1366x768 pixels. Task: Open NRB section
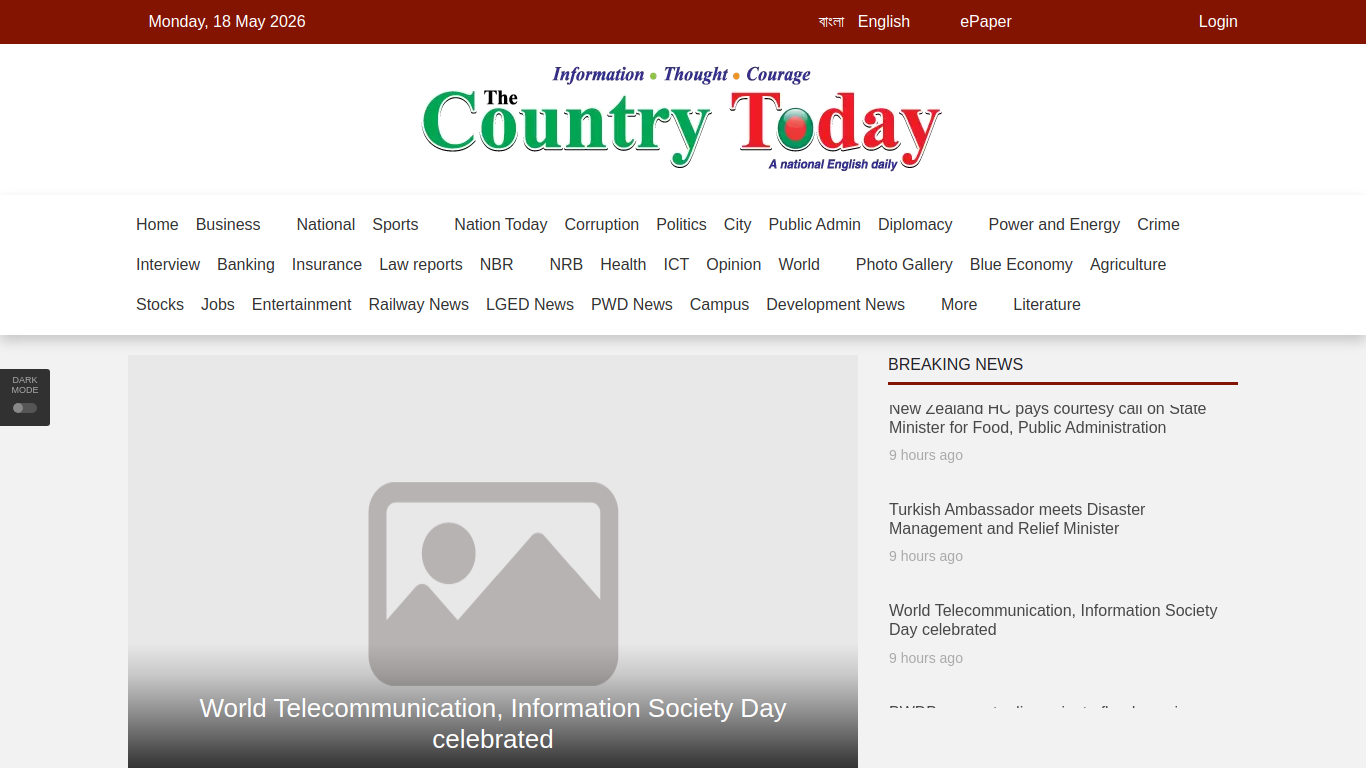(566, 265)
